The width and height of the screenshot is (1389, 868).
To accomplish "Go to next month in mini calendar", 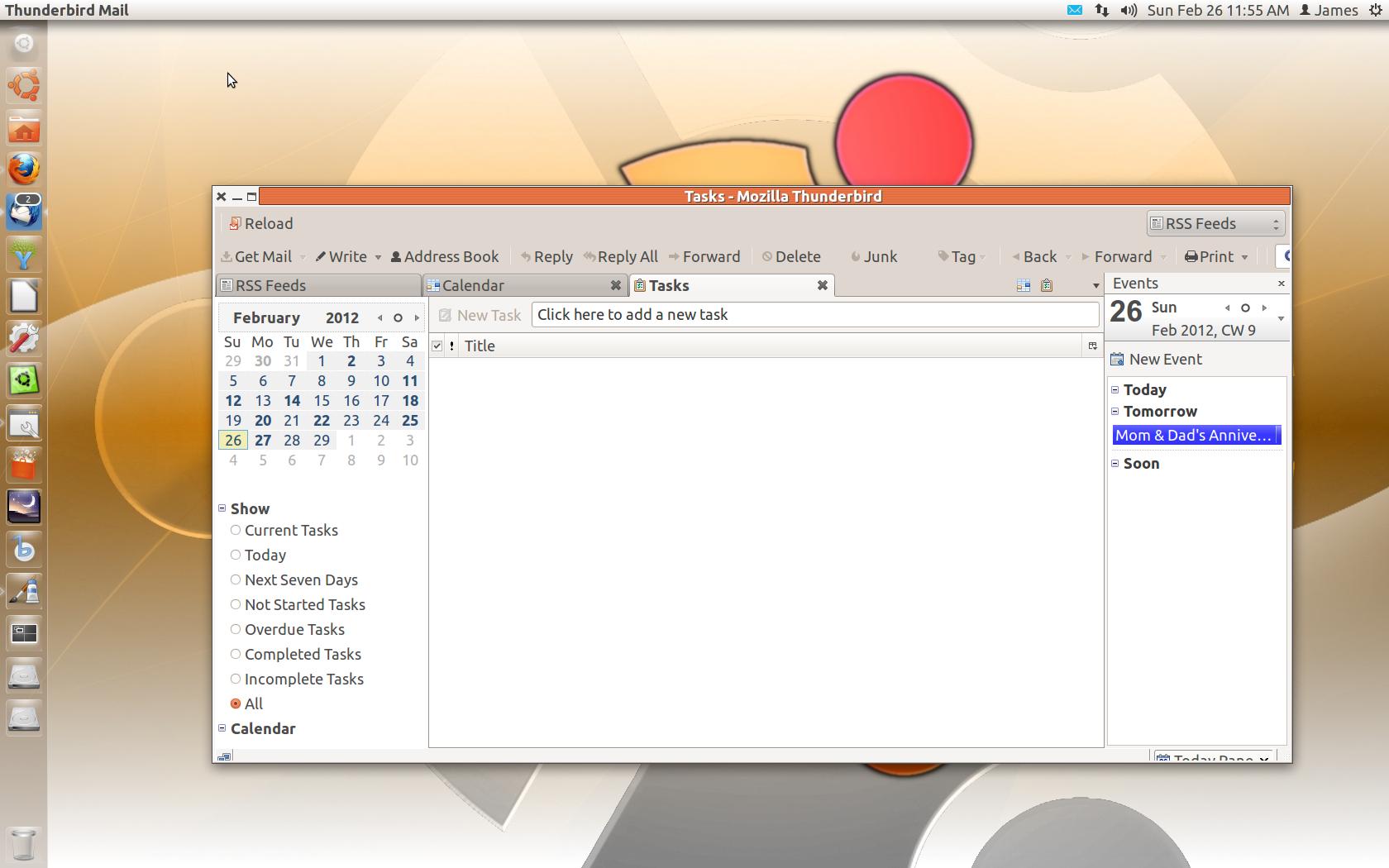I will tap(417, 318).
